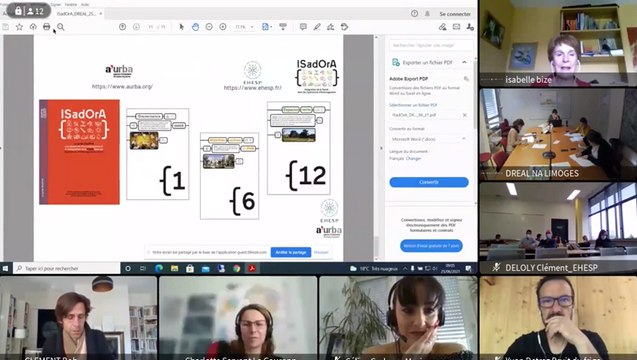Open the help question mark icon
637x360 pixels.
coord(414,13)
